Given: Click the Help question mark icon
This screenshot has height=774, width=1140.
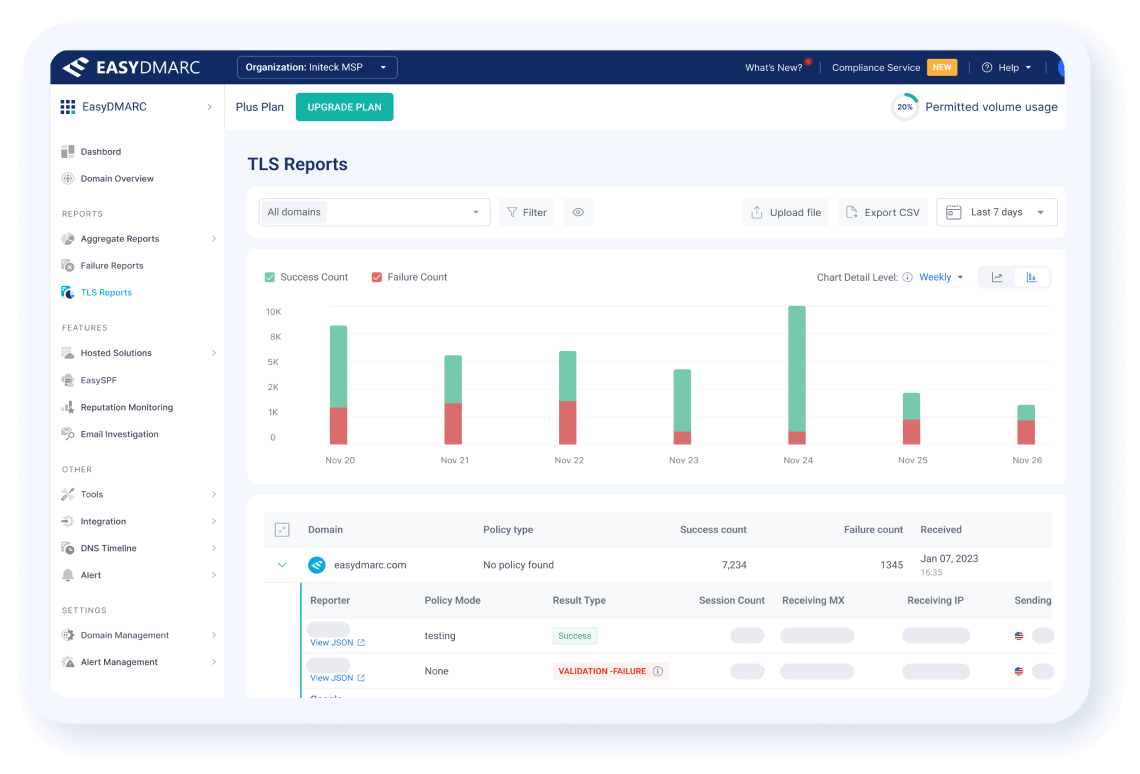Looking at the screenshot, I should click(x=987, y=68).
